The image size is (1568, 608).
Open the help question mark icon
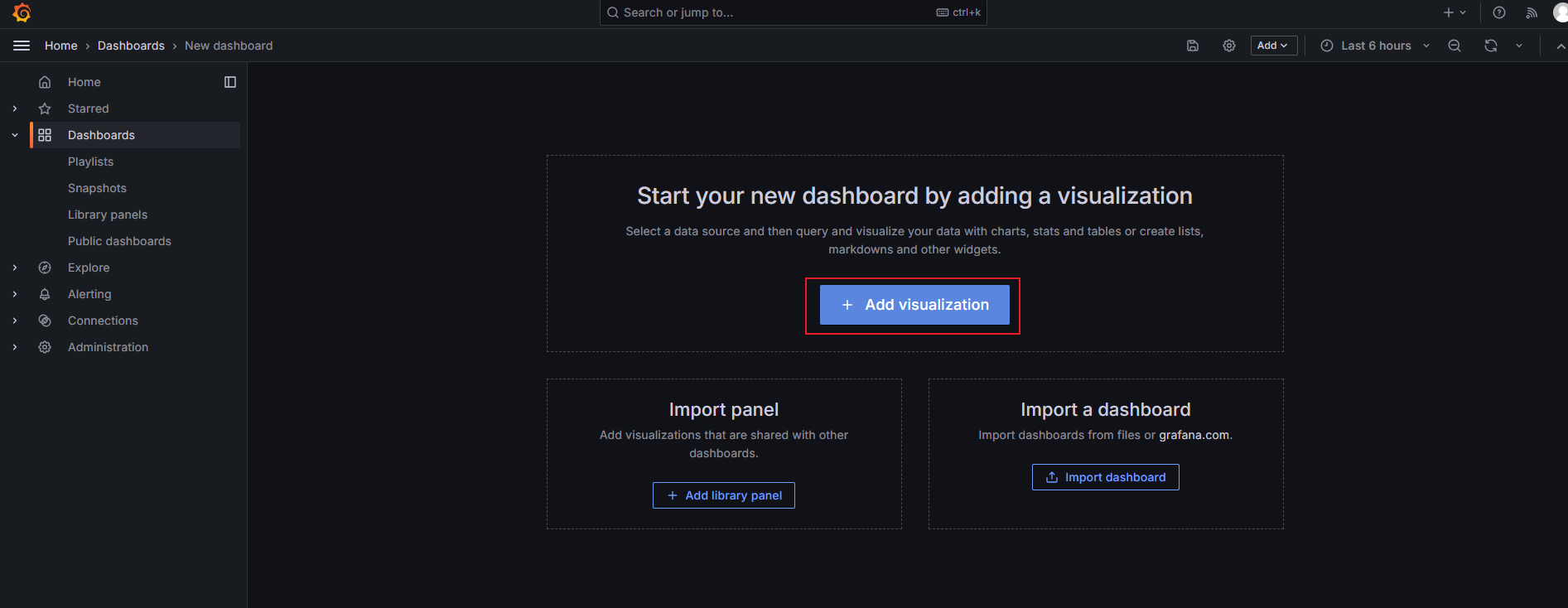click(1499, 12)
